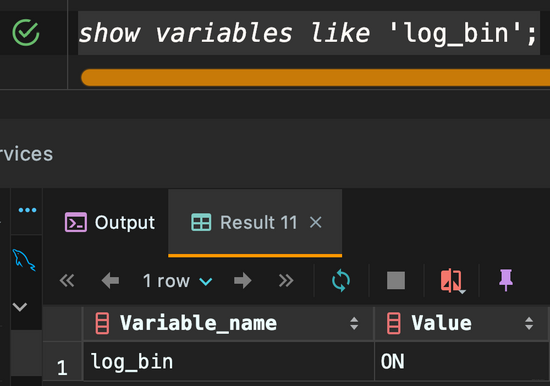The height and width of the screenshot is (386, 550).
Task: Close the Result 11 tab
Action: [x=316, y=222]
